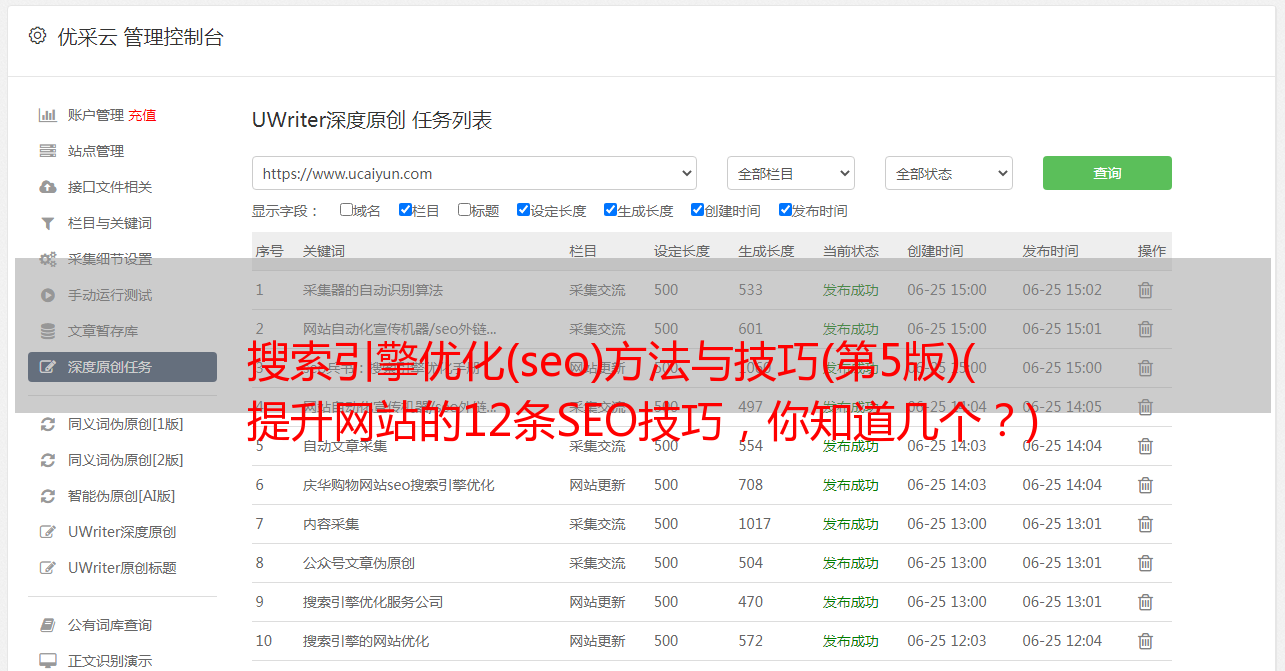
Task: Delete row 10 搜索引擎的网站优化 task
Action: click(1146, 641)
